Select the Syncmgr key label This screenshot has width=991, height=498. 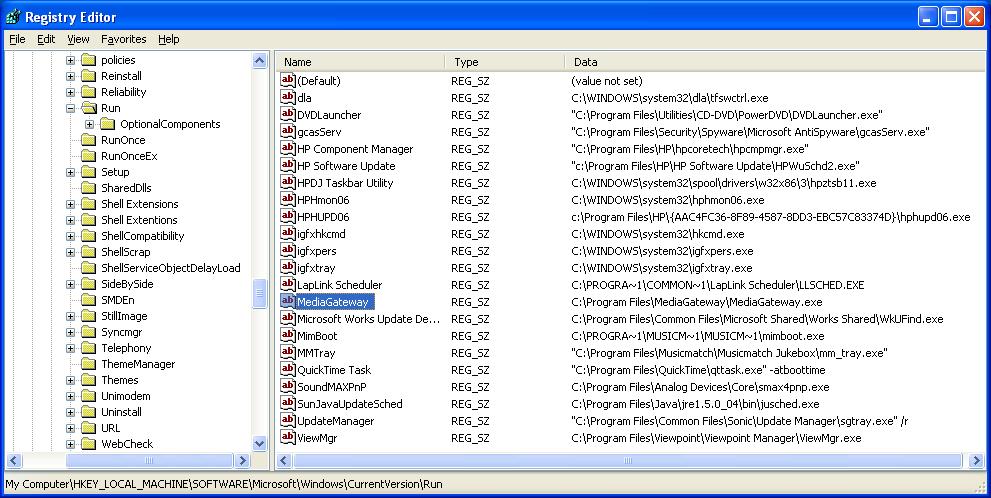point(121,332)
